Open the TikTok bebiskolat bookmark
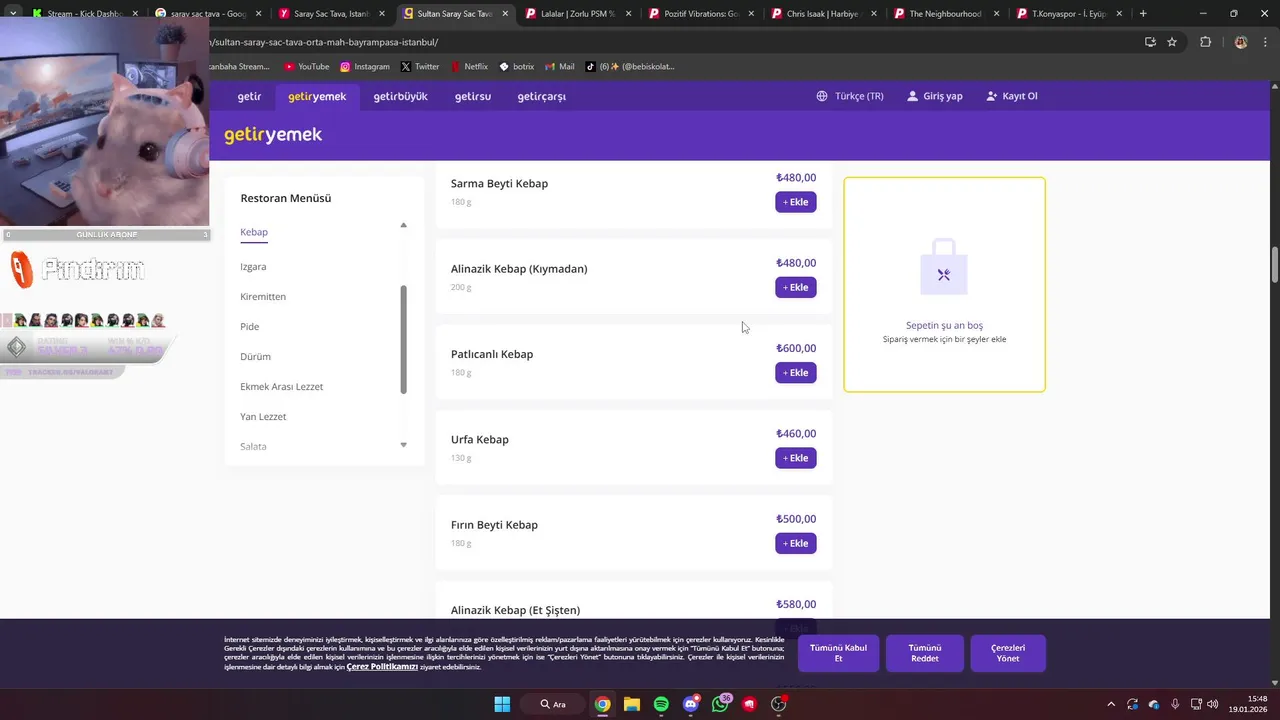 click(630, 67)
